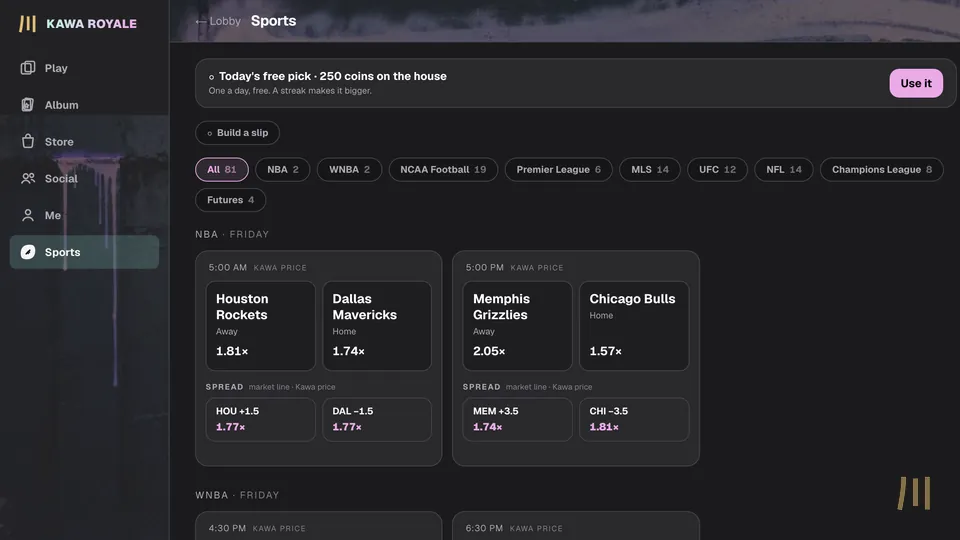This screenshot has height=540, width=960.
Task: Build a slip
Action: [238, 133]
